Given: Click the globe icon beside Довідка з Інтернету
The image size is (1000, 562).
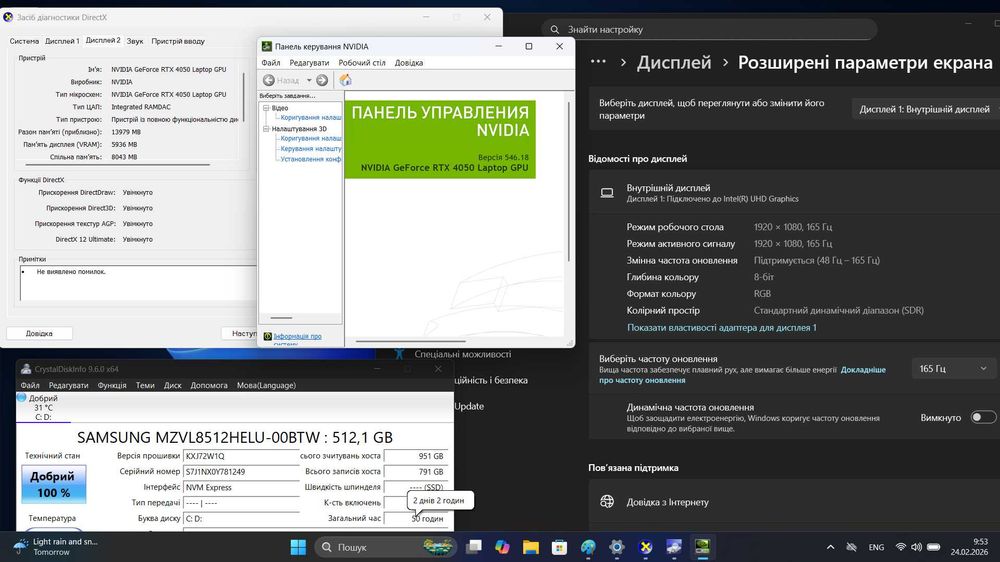Looking at the screenshot, I should [607, 502].
